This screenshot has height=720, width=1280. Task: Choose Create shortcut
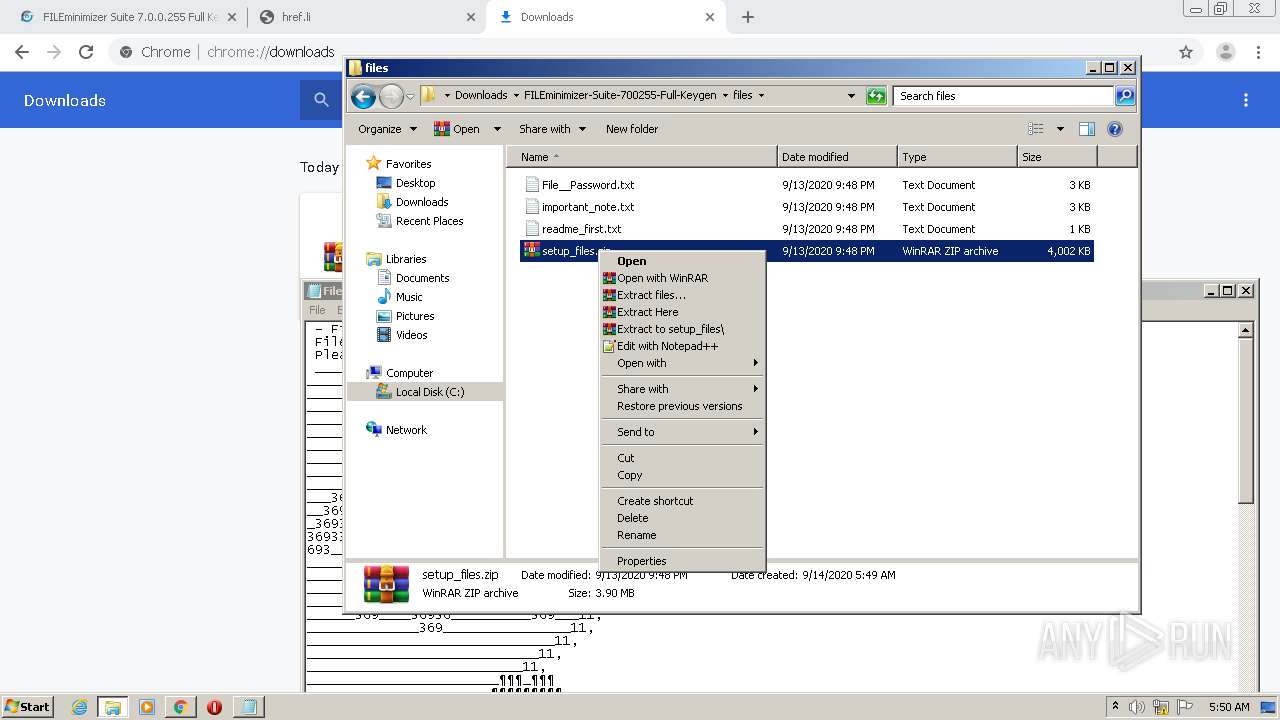[x=682, y=501]
